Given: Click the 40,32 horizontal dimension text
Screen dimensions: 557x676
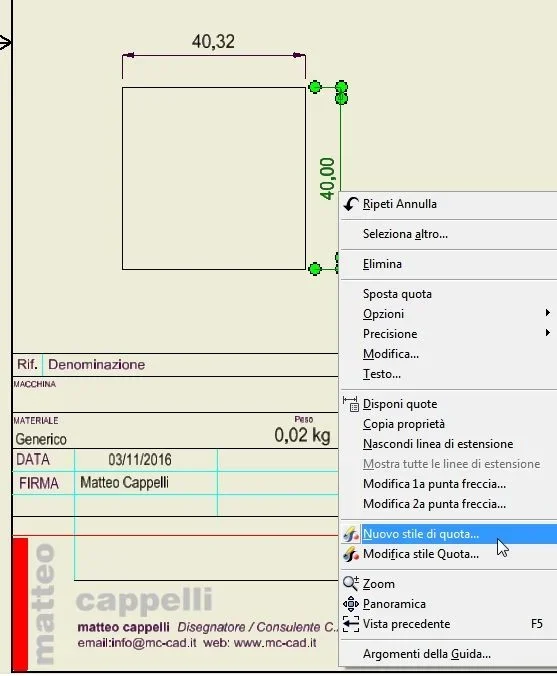Looking at the screenshot, I should click(213, 41).
